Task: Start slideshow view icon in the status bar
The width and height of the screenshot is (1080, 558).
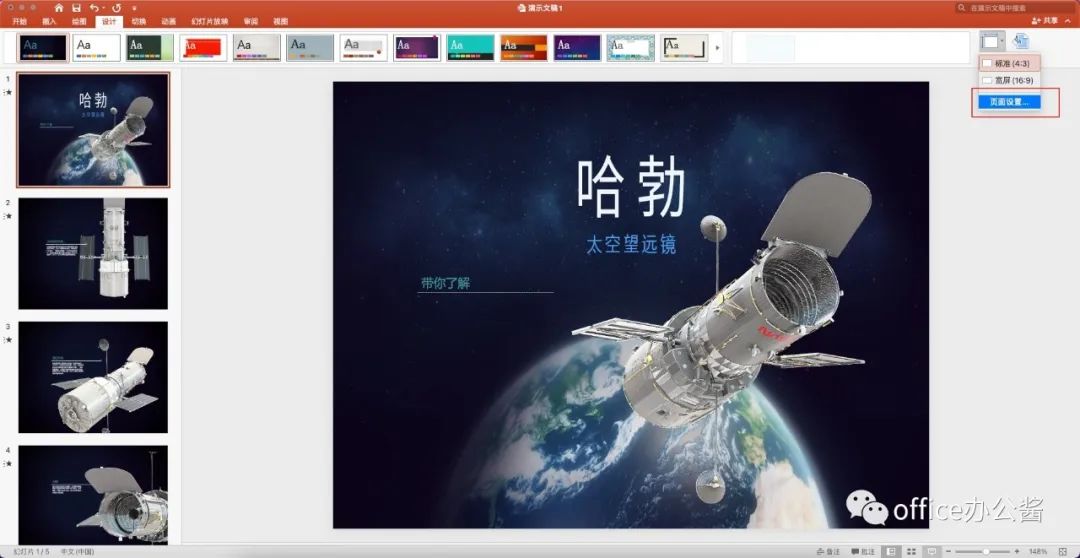Action: point(932,552)
